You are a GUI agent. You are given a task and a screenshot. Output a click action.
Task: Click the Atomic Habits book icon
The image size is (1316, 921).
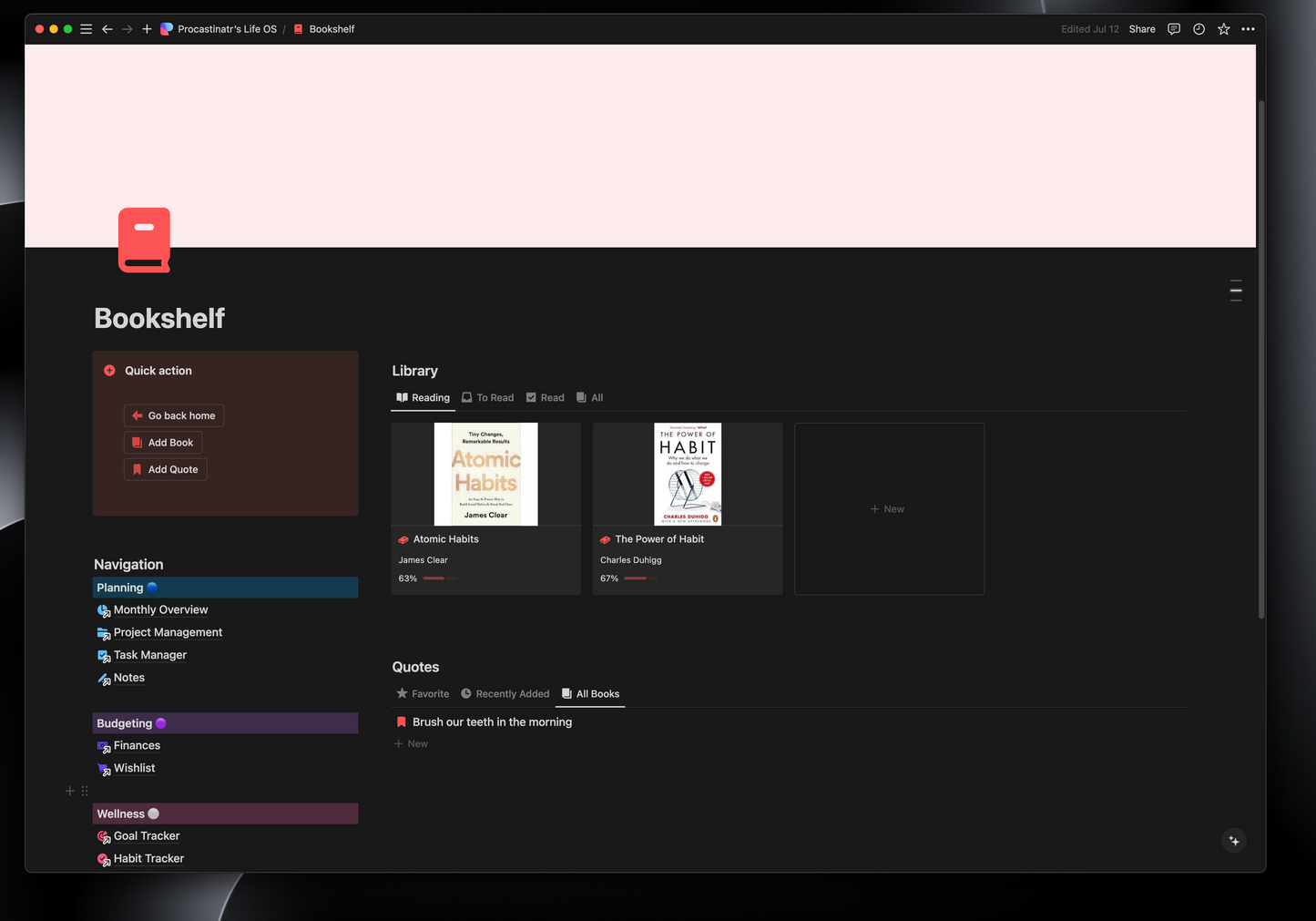pos(403,539)
